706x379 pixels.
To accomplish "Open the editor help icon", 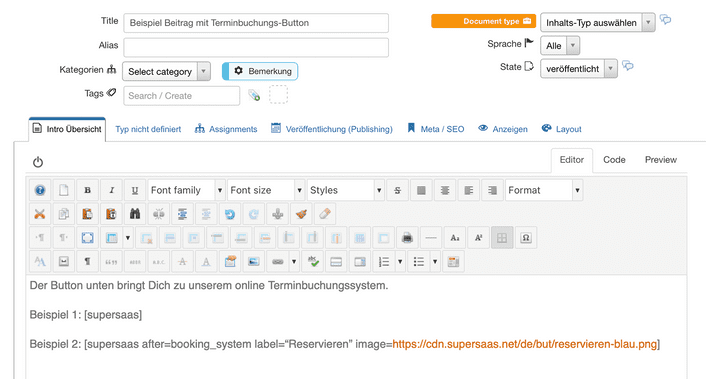I will point(40,190).
